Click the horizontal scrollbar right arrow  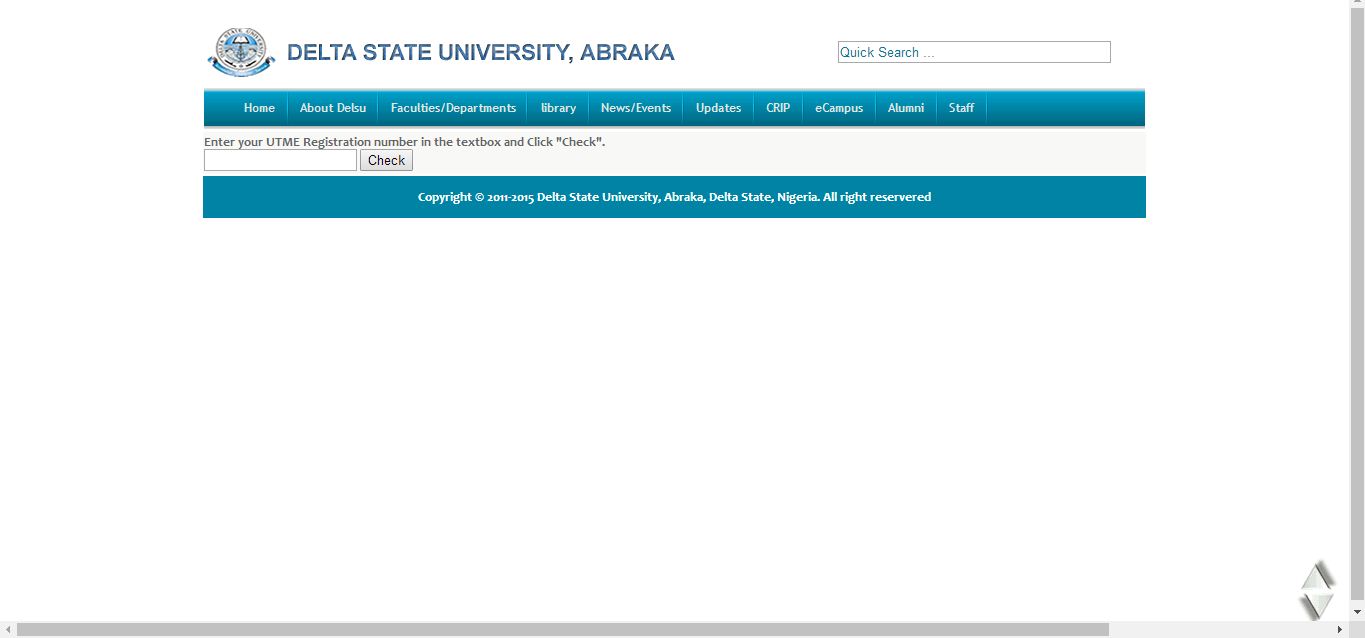pyautogui.click(x=1340, y=630)
